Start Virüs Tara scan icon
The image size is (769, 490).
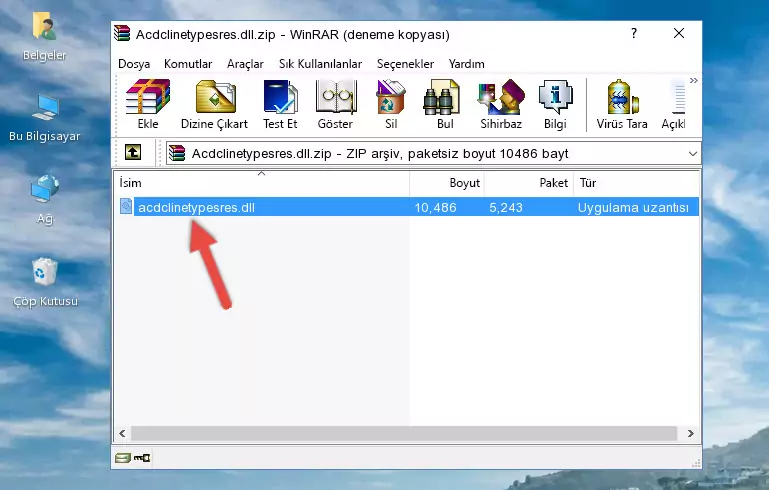(622, 97)
